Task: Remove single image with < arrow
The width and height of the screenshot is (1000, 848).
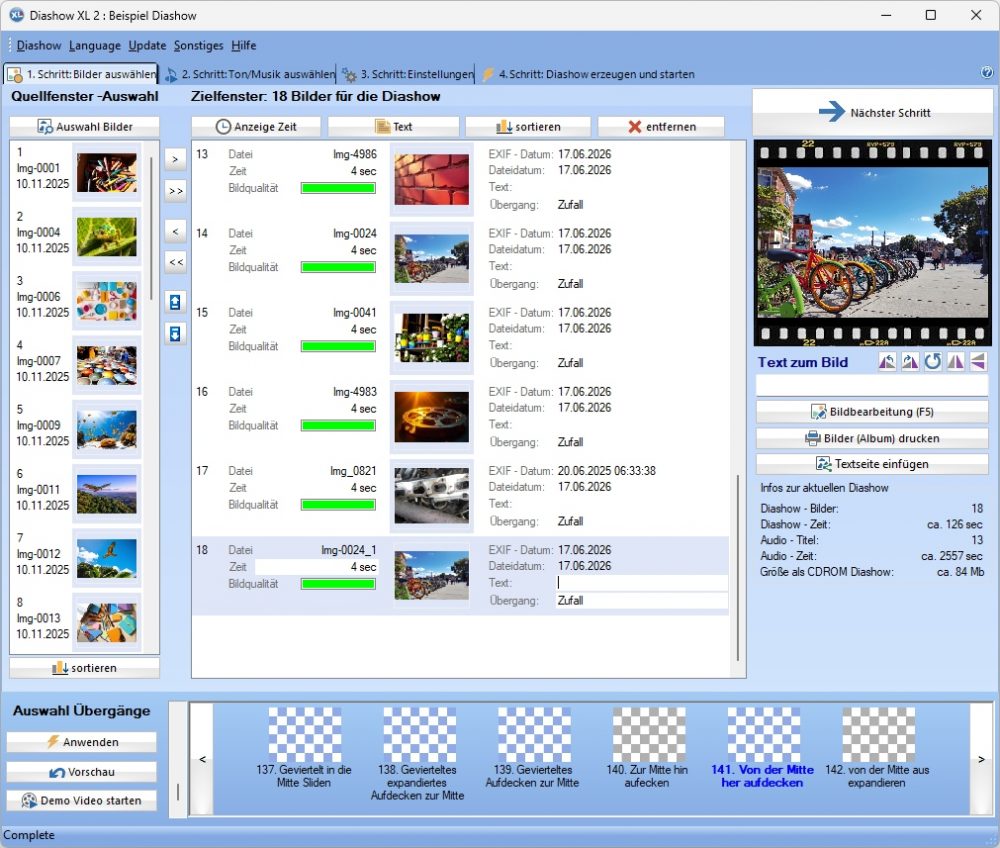Action: pyautogui.click(x=175, y=231)
